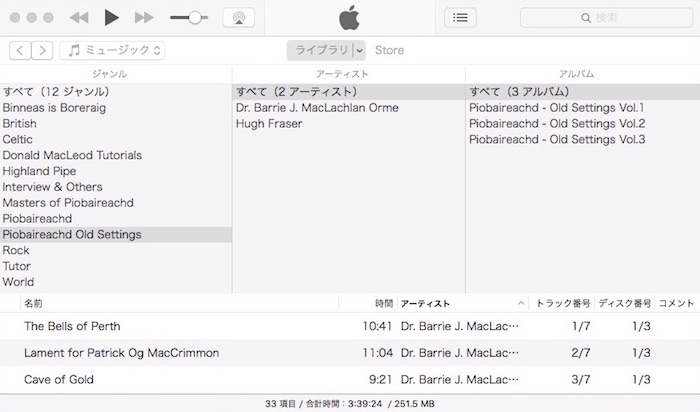Image resolution: width=700 pixels, height=412 pixels.
Task: Expand the ライブラリ view dropdown arrow
Action: point(358,50)
